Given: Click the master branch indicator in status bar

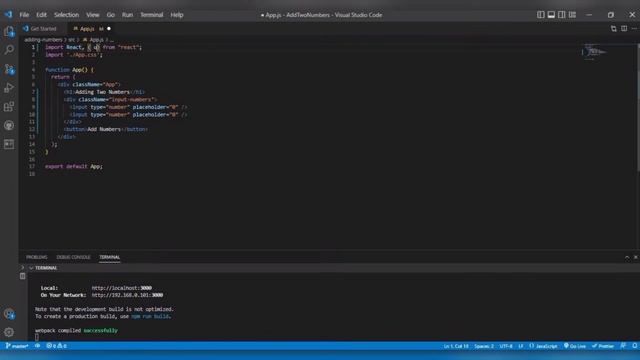Looking at the screenshot, I should pos(17,346).
